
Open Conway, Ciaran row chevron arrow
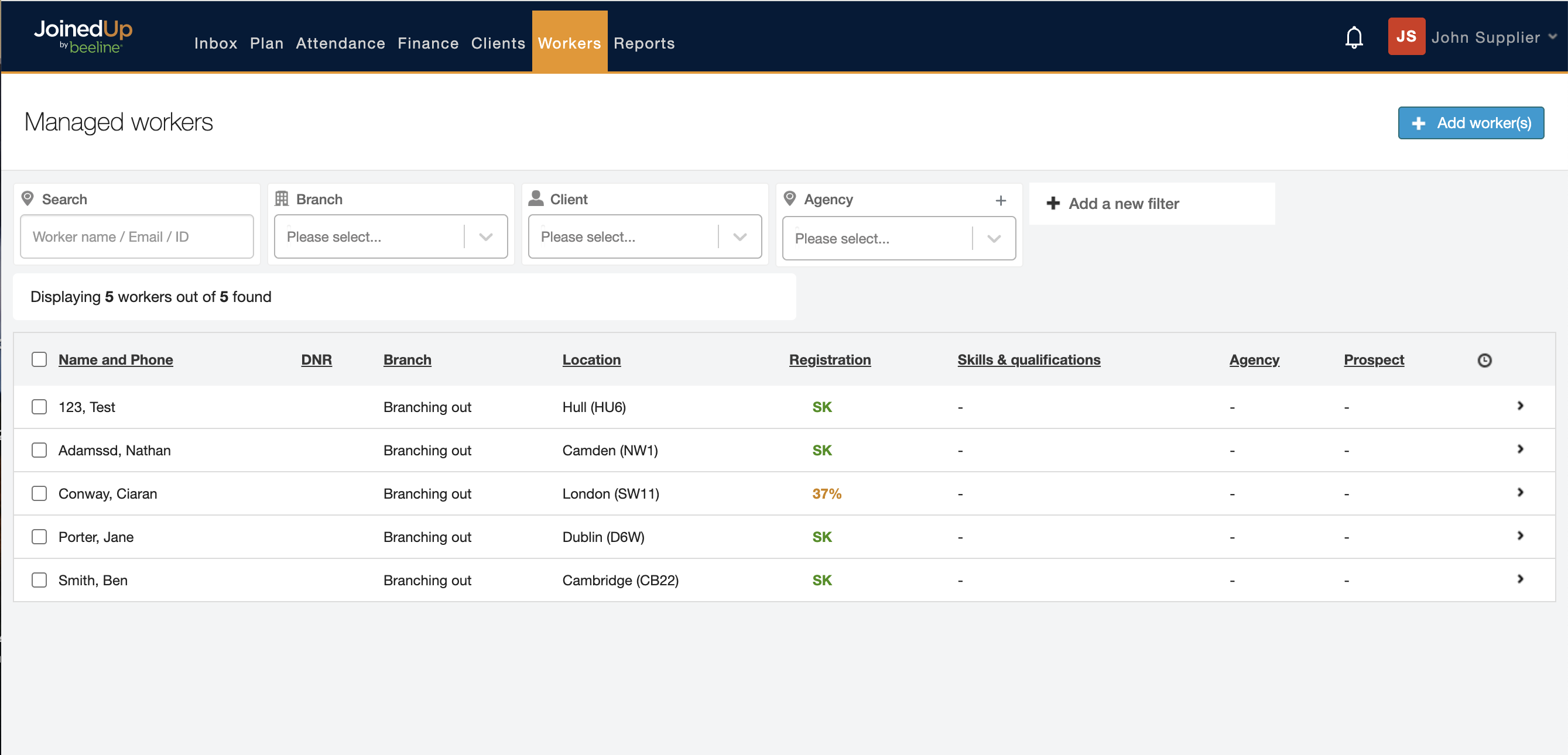tap(1520, 492)
